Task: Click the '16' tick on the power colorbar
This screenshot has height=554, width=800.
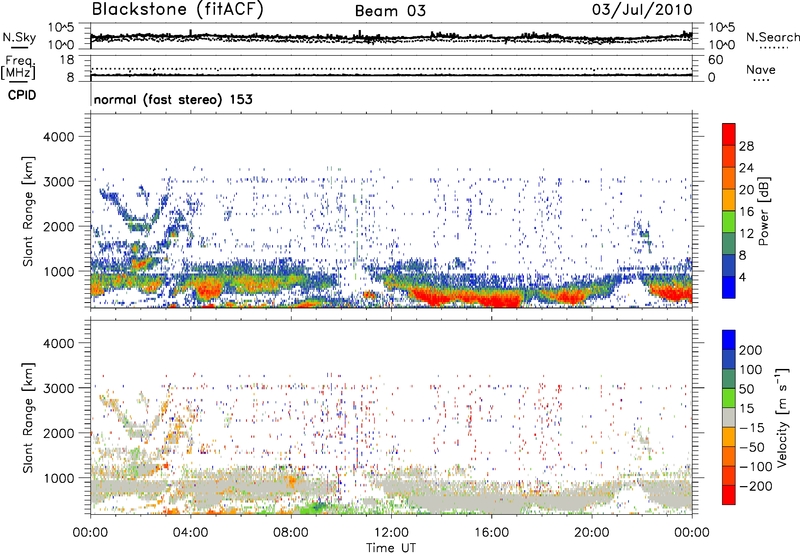Action: click(x=746, y=212)
